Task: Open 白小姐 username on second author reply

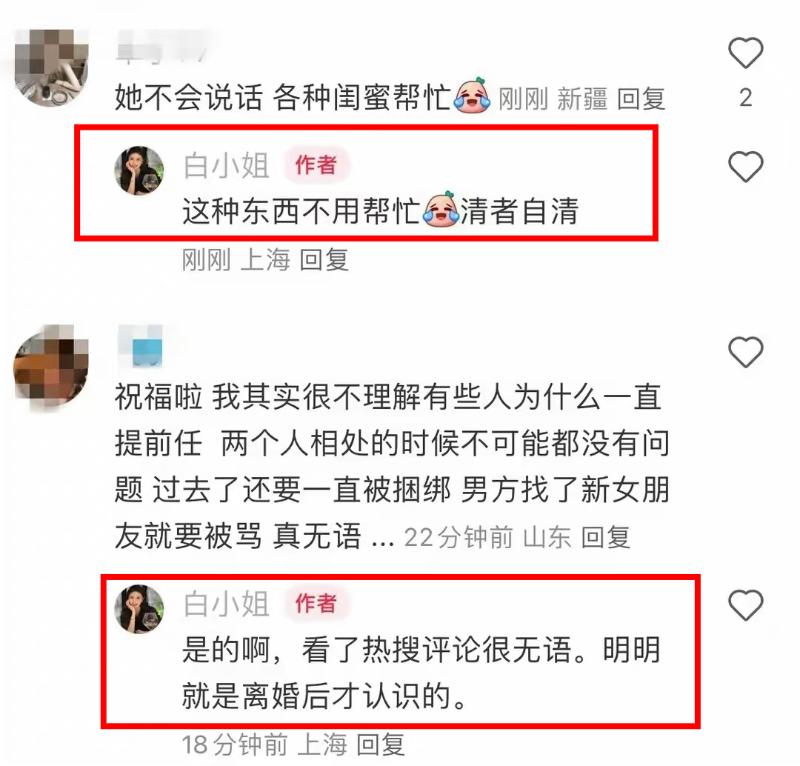Action: pos(227,604)
